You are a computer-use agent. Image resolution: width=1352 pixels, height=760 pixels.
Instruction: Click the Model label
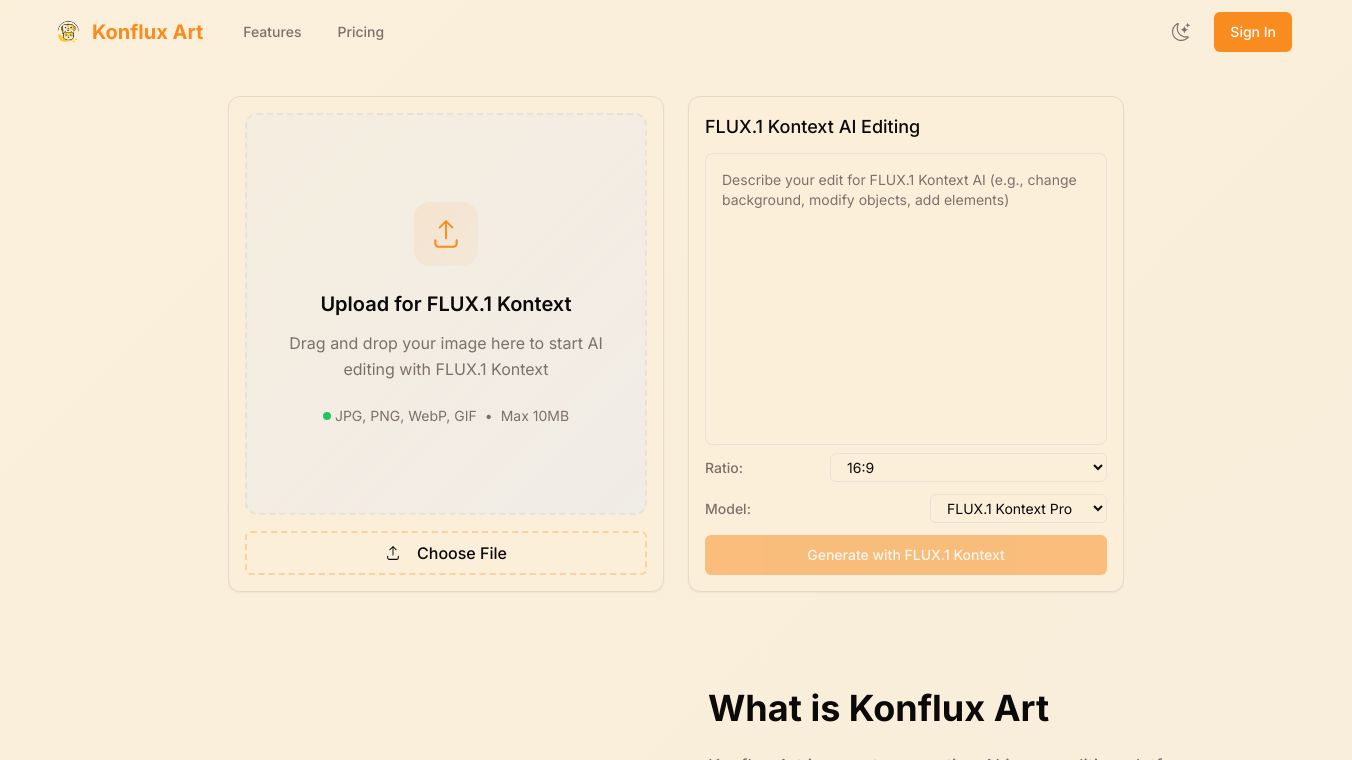pos(728,509)
